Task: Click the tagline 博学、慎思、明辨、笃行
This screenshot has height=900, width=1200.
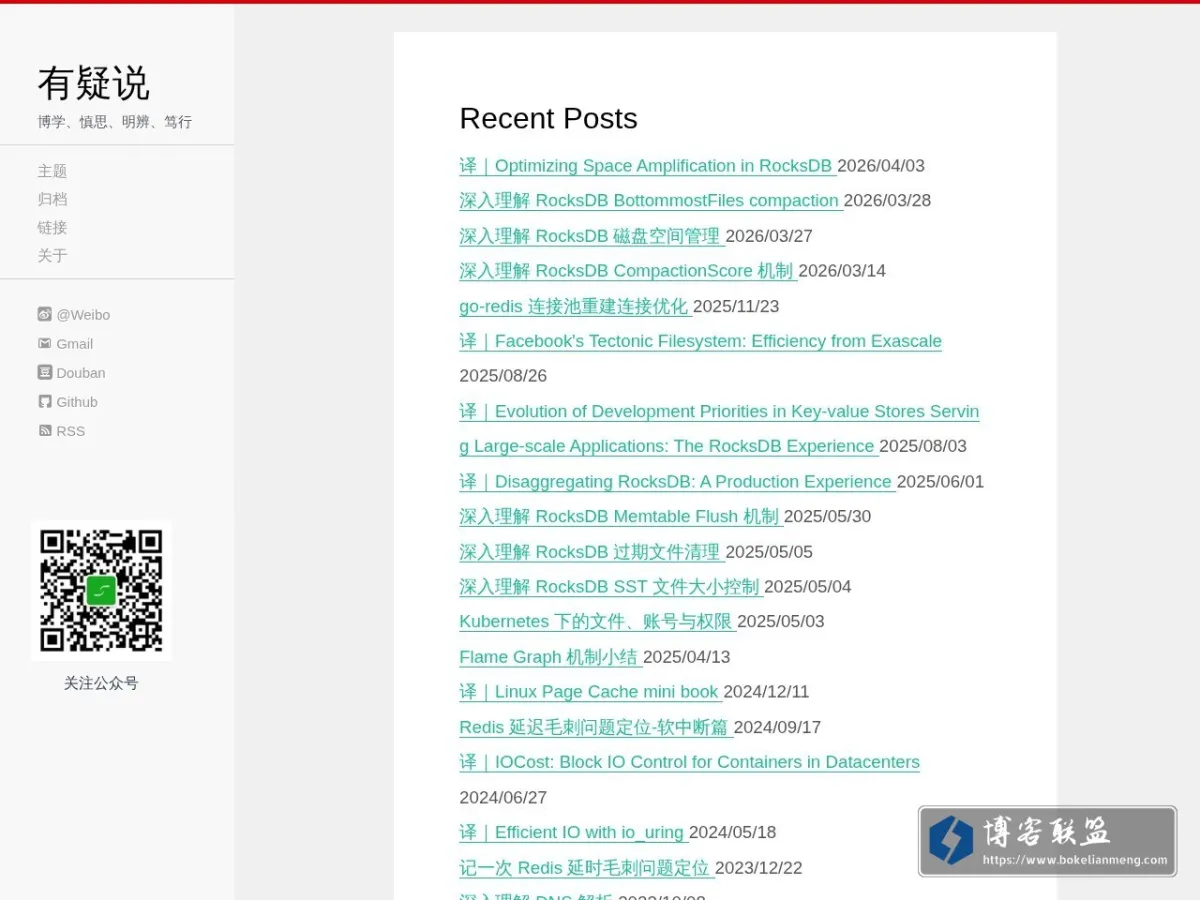Action: pos(115,122)
